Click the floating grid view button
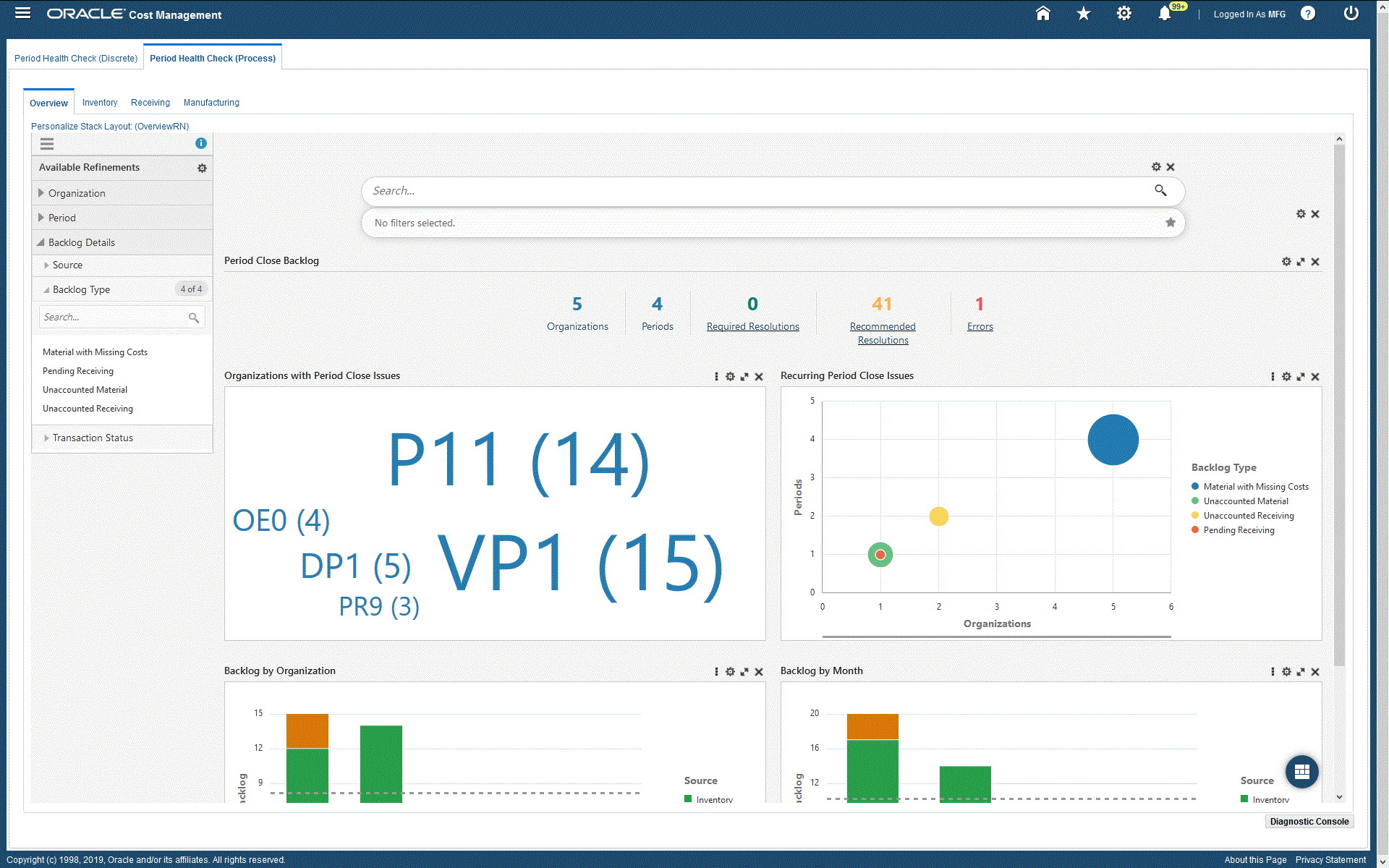 pyautogui.click(x=1301, y=771)
